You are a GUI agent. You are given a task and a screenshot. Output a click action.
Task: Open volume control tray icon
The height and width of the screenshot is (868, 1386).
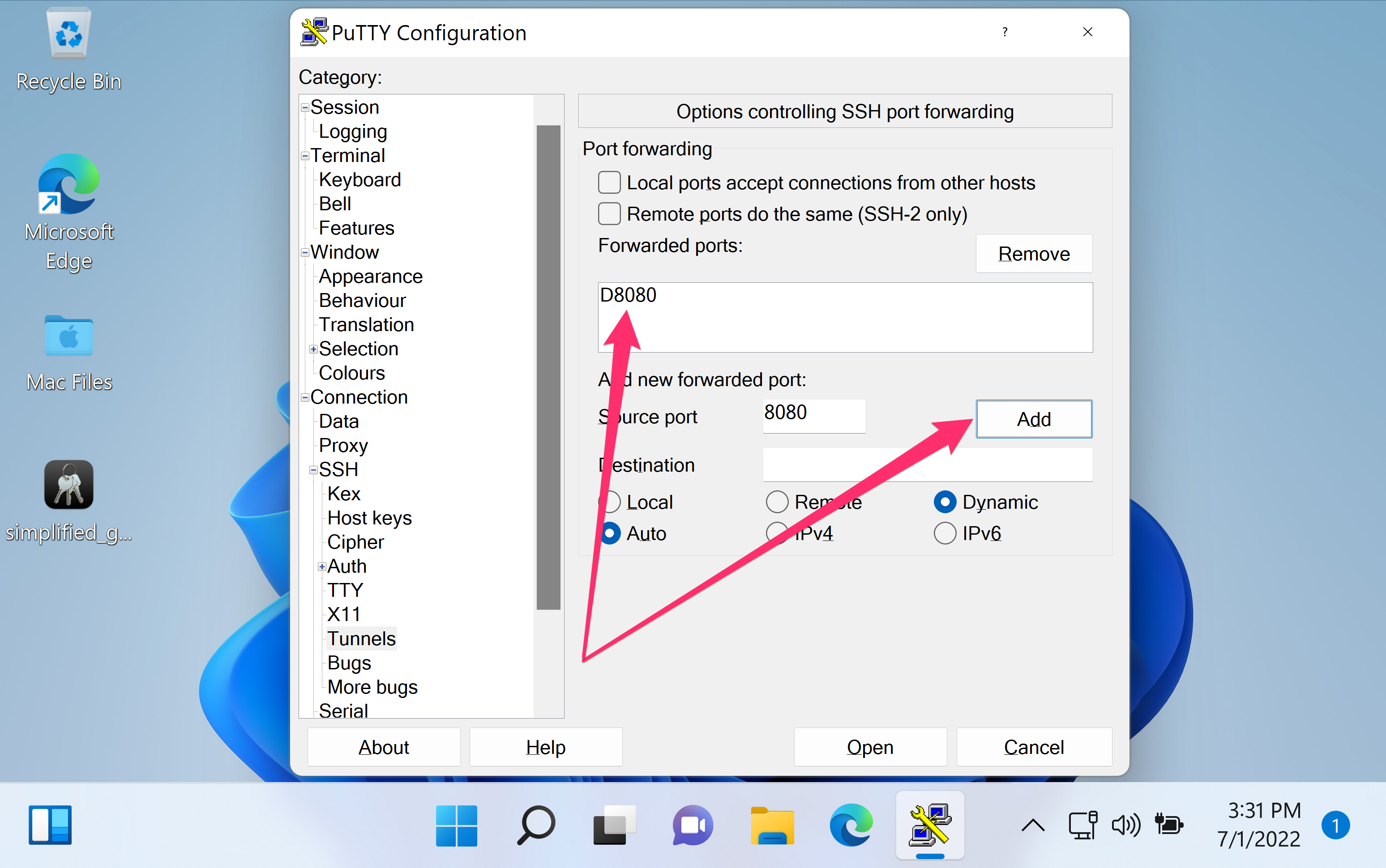pos(1126,825)
